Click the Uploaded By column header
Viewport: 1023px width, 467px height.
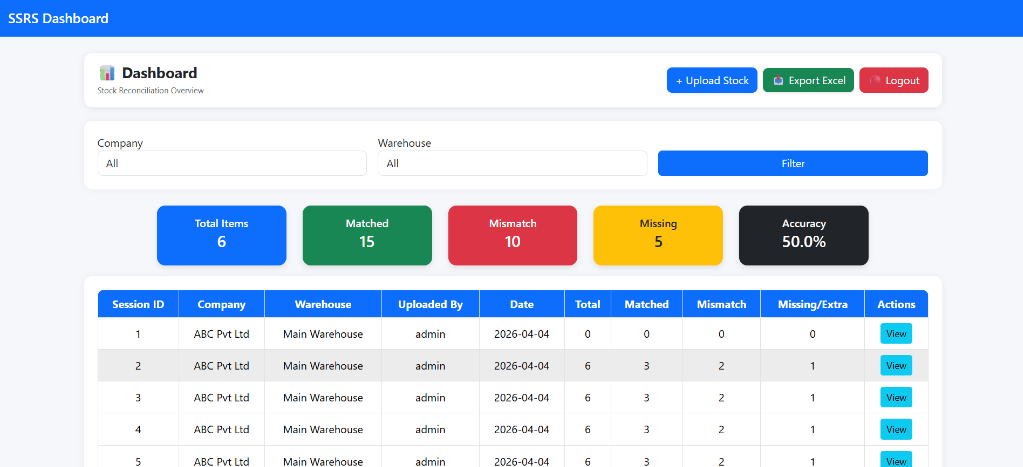430,304
